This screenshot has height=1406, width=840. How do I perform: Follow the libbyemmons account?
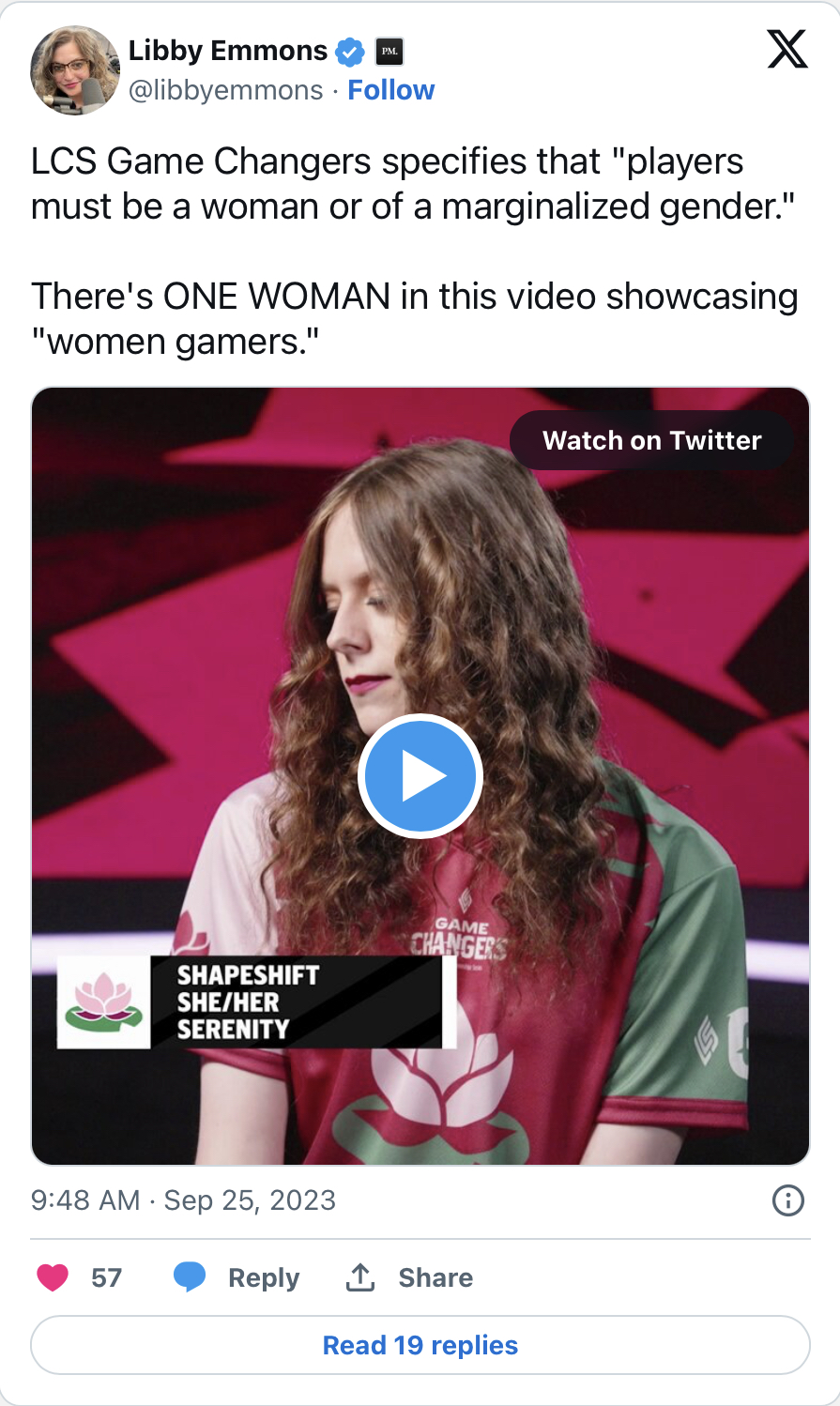(391, 90)
